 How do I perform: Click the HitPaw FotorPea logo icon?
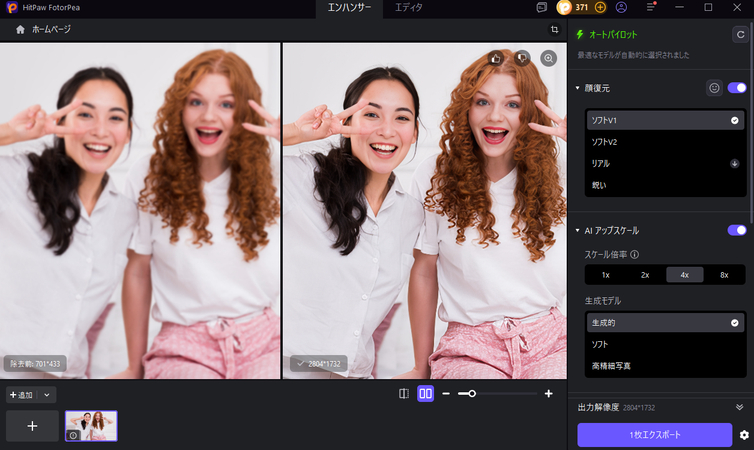pos(12,7)
